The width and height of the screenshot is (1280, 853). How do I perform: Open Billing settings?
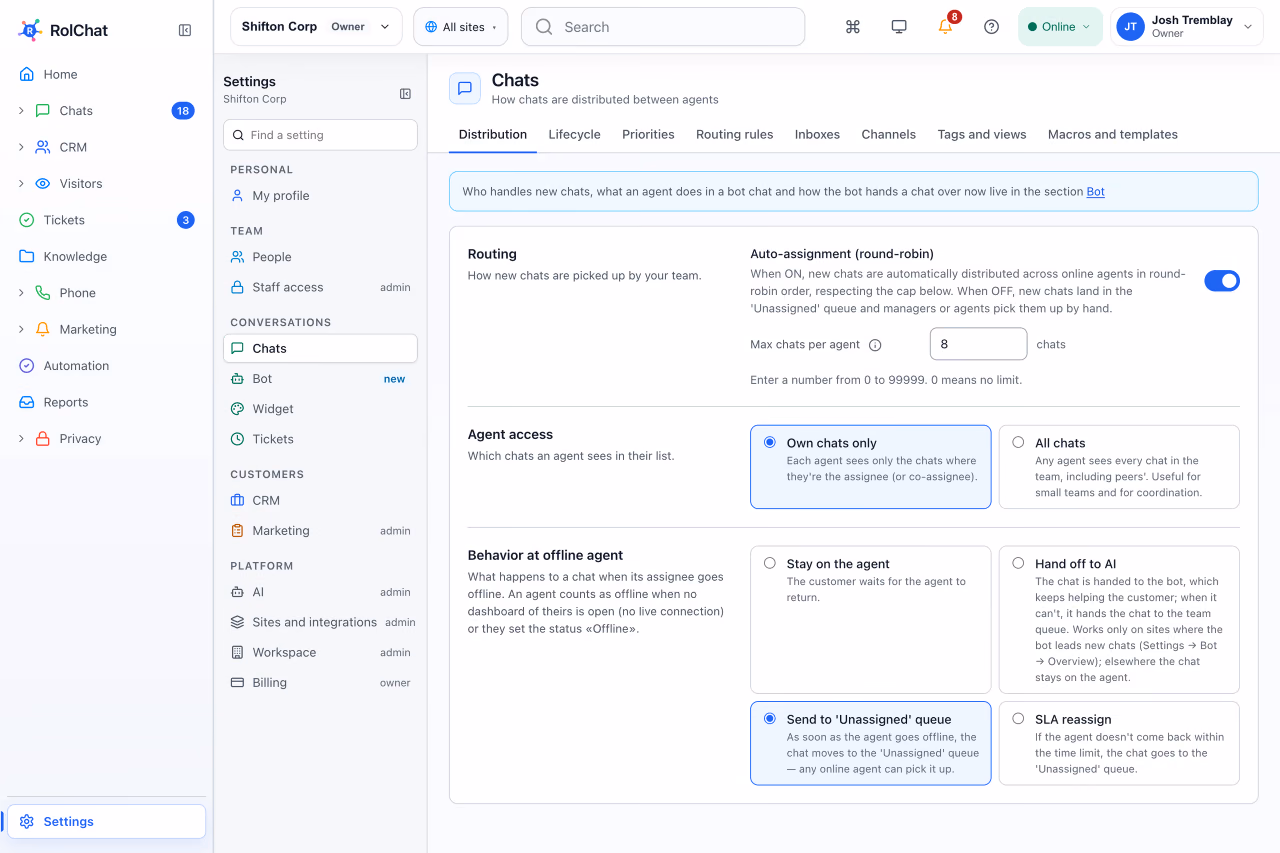coord(320,683)
